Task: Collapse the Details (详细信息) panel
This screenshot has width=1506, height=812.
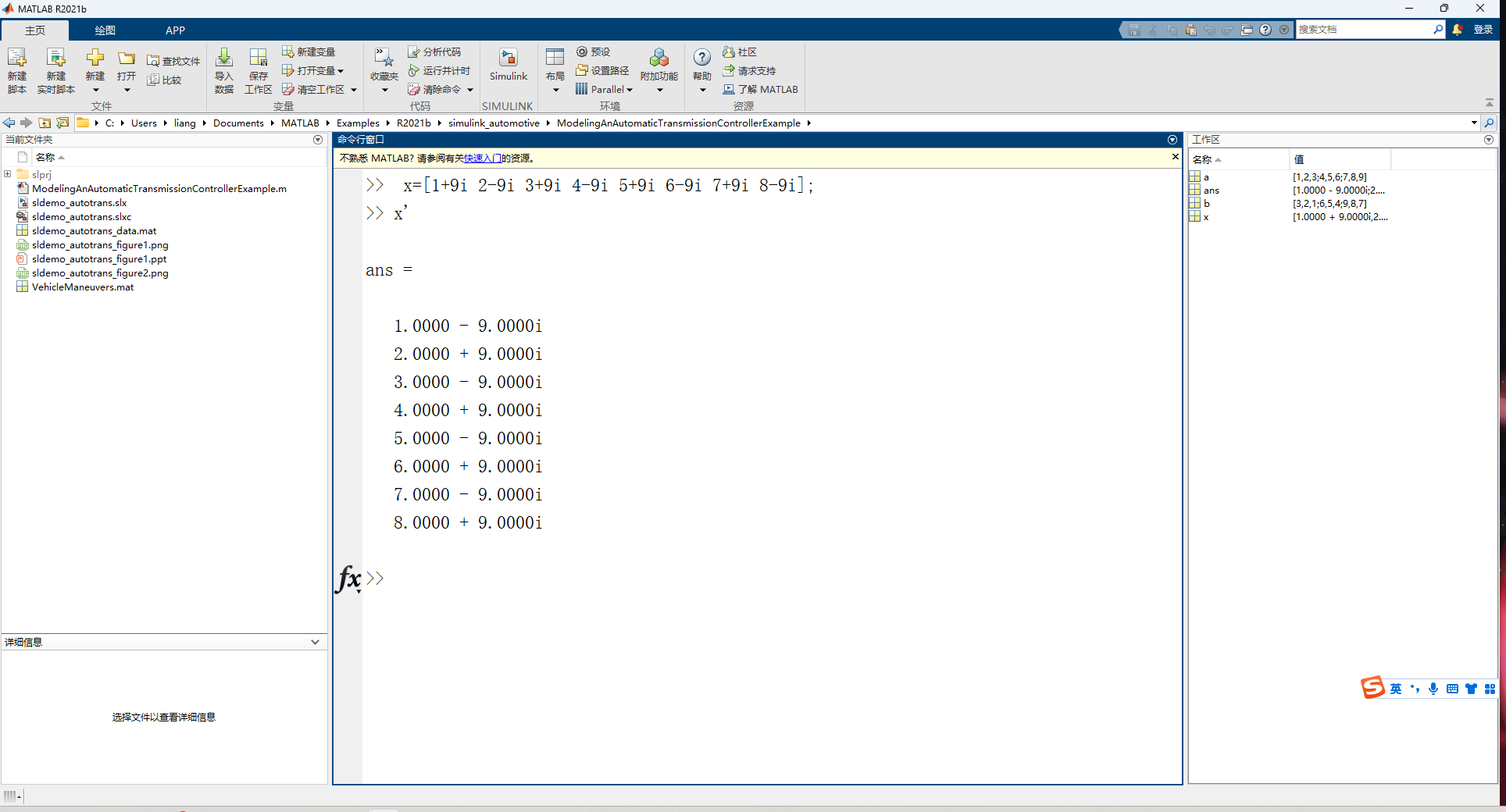Action: click(315, 642)
